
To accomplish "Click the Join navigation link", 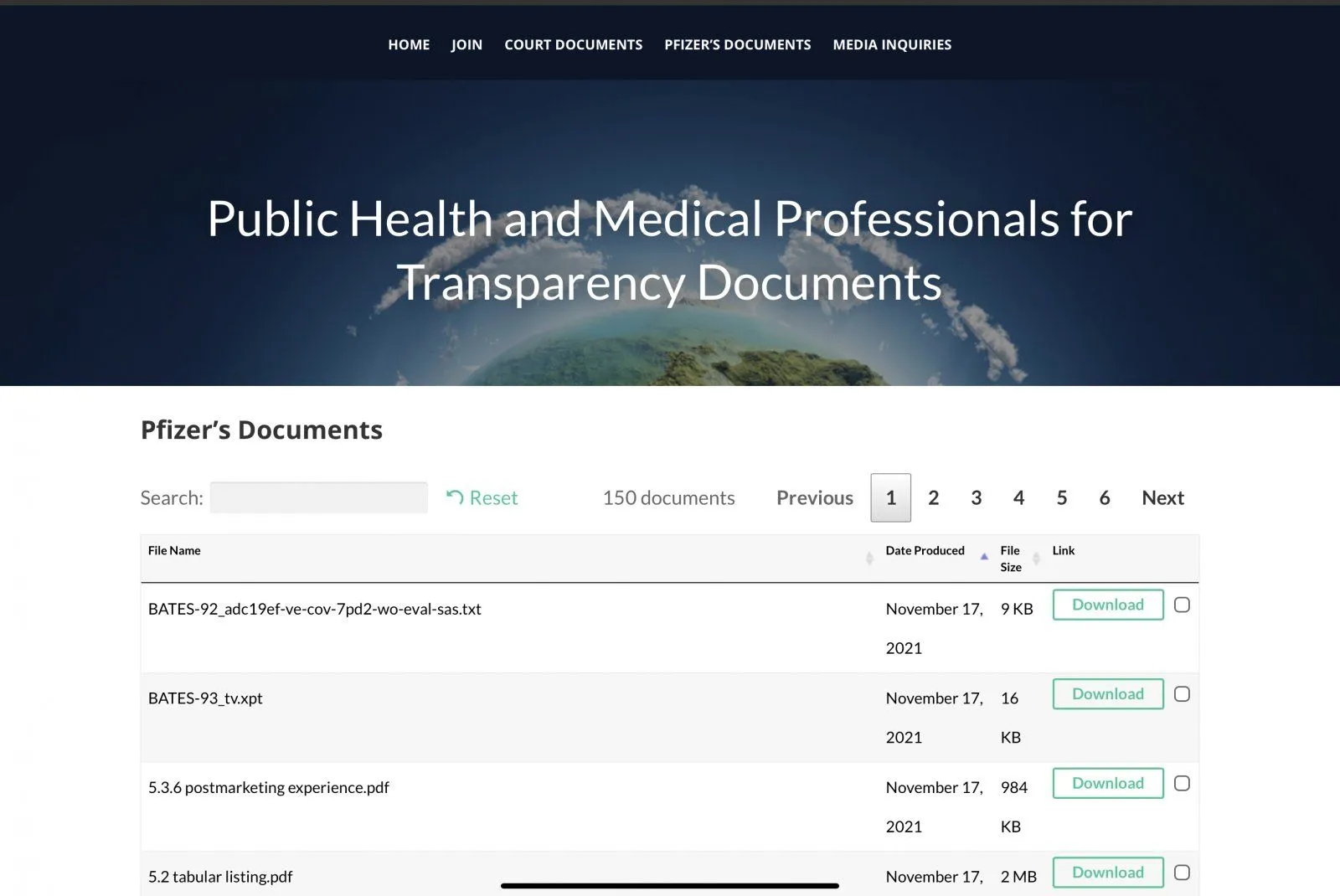I will (x=466, y=44).
